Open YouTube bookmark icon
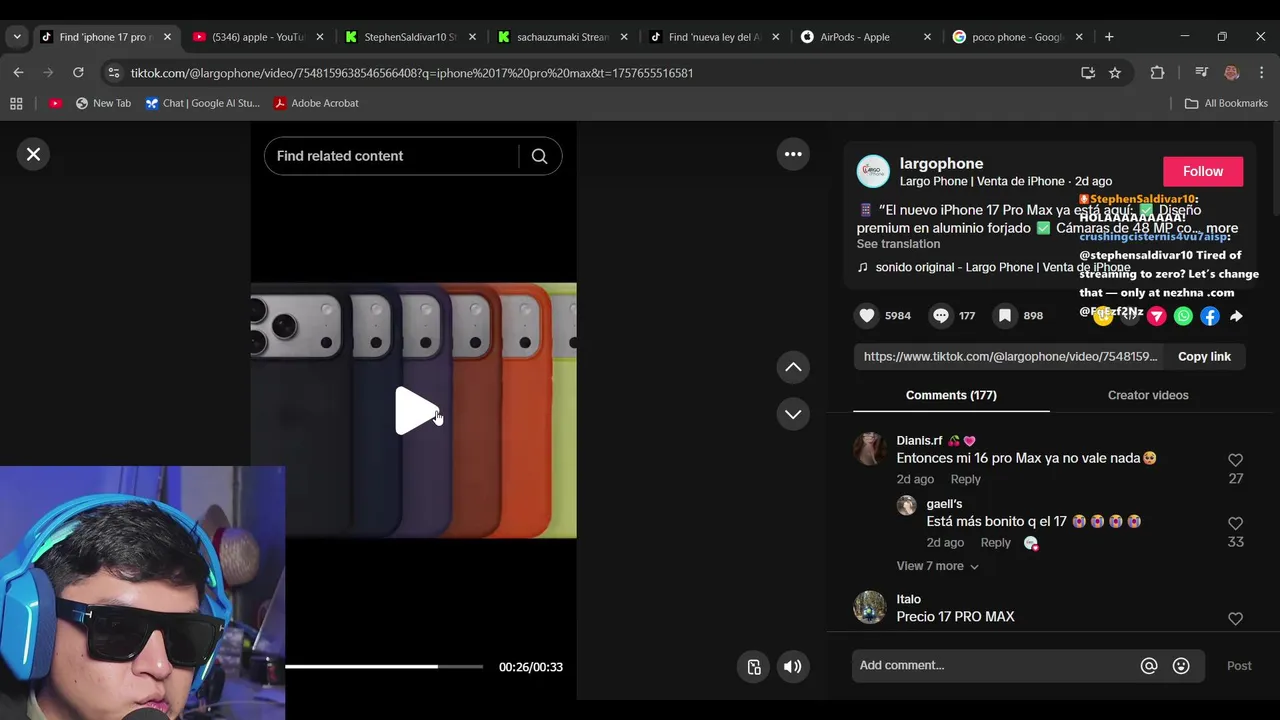The height and width of the screenshot is (720, 1280). (55, 103)
